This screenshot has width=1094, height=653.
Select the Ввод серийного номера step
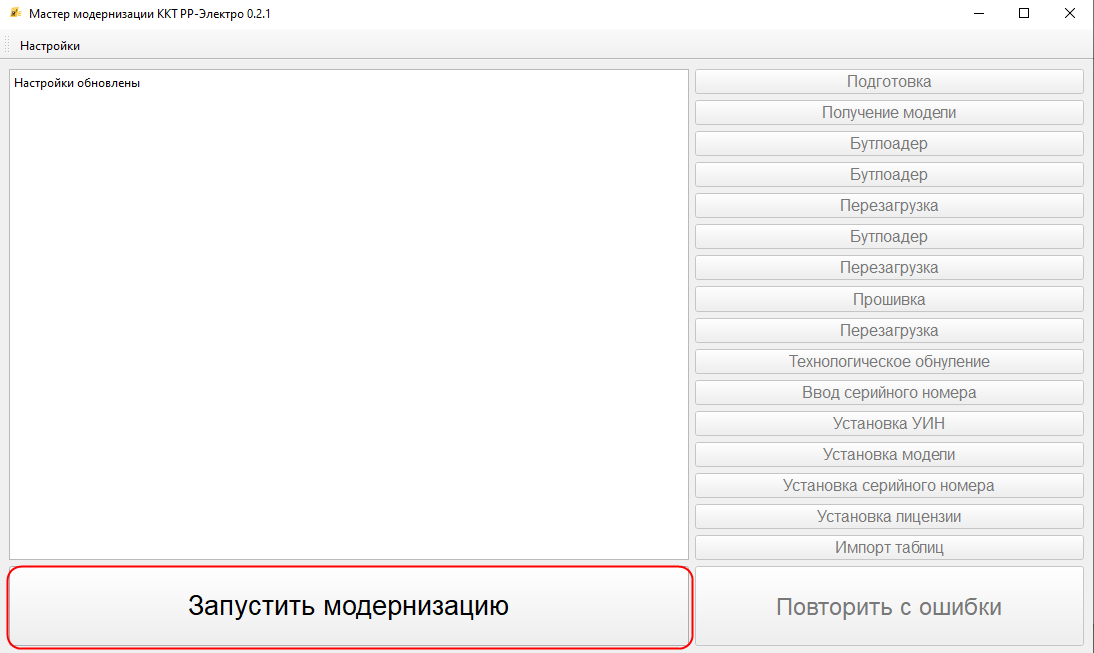pos(889,392)
